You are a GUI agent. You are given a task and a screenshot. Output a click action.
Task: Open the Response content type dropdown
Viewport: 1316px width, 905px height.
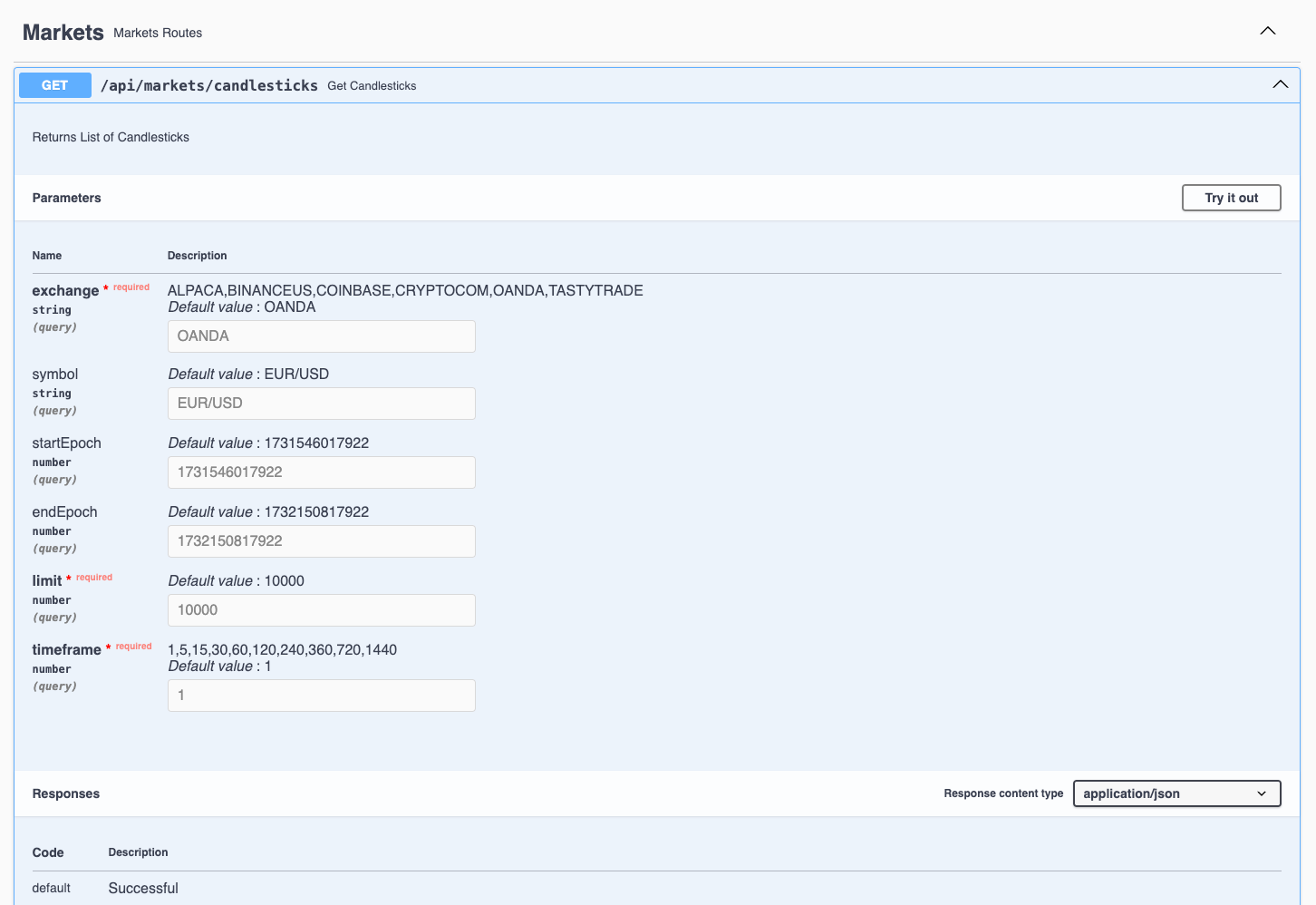pos(1176,793)
